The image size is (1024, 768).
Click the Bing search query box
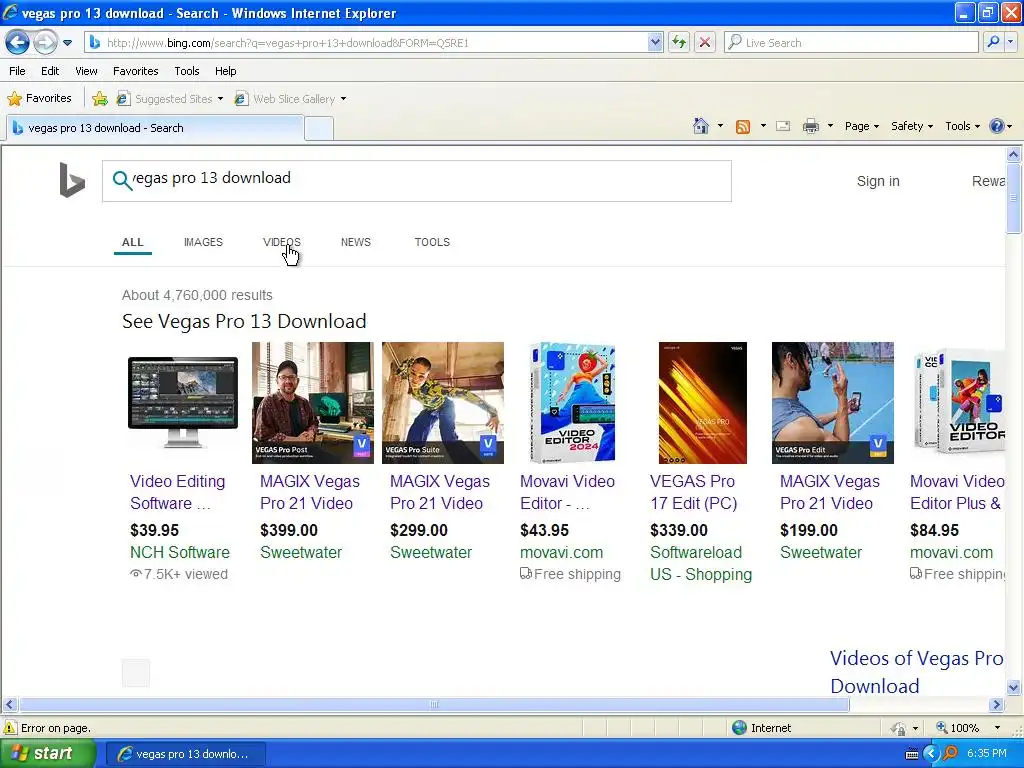tap(417, 181)
